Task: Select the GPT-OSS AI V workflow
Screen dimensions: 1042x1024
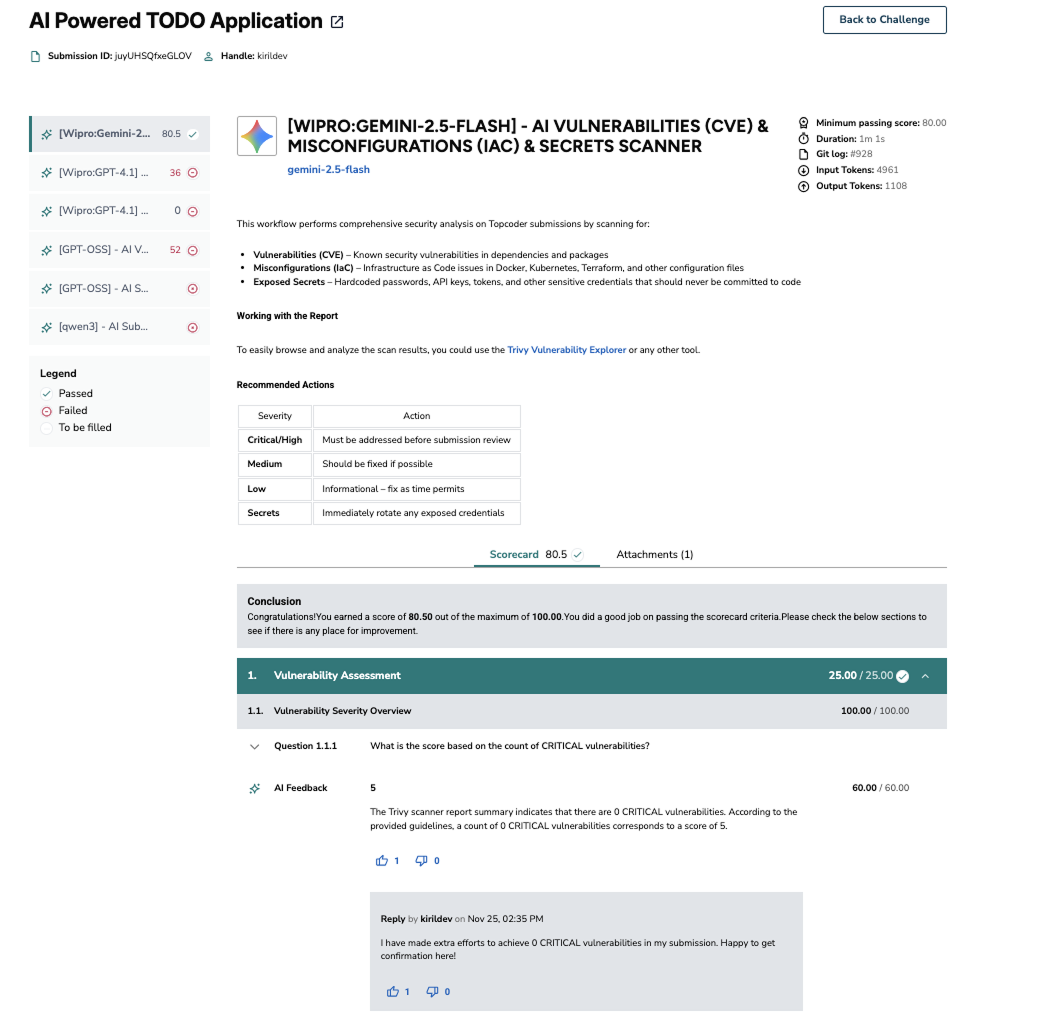Action: [120, 251]
